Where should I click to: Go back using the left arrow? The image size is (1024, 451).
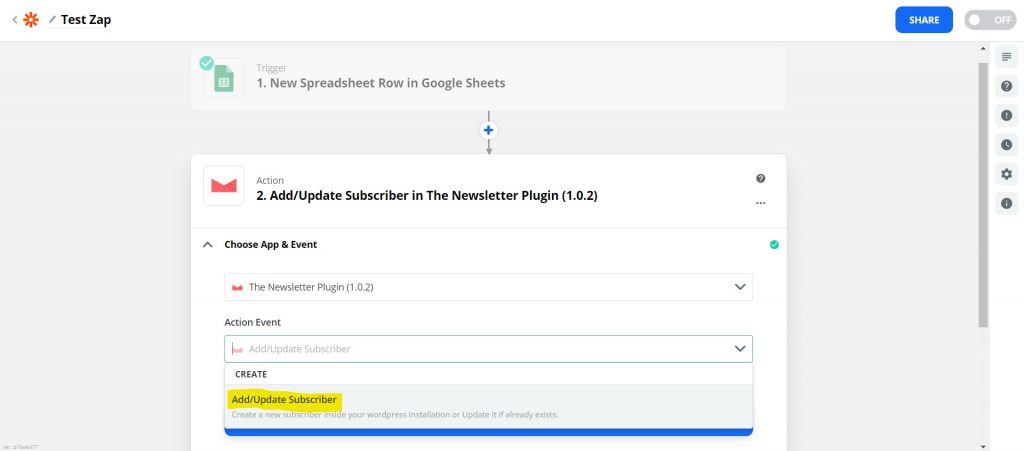(14, 20)
